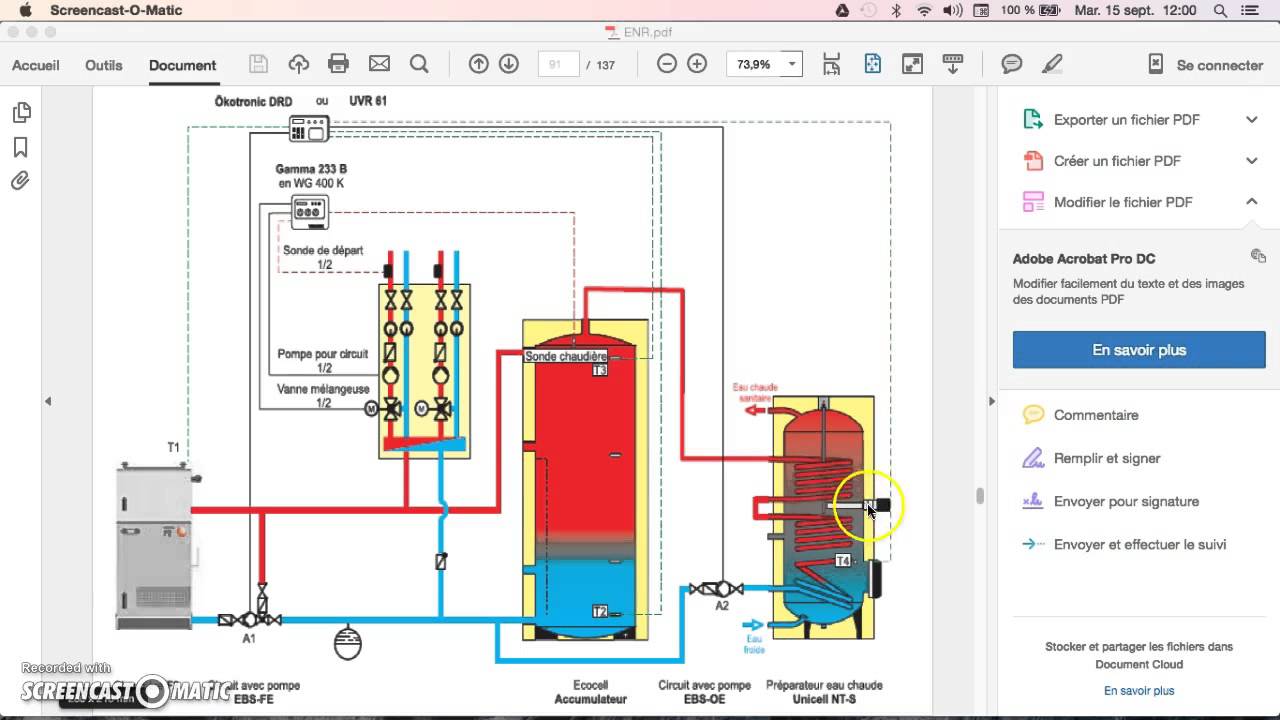Open the page thumbnails panel
This screenshot has width=1280, height=720.
coord(20,112)
